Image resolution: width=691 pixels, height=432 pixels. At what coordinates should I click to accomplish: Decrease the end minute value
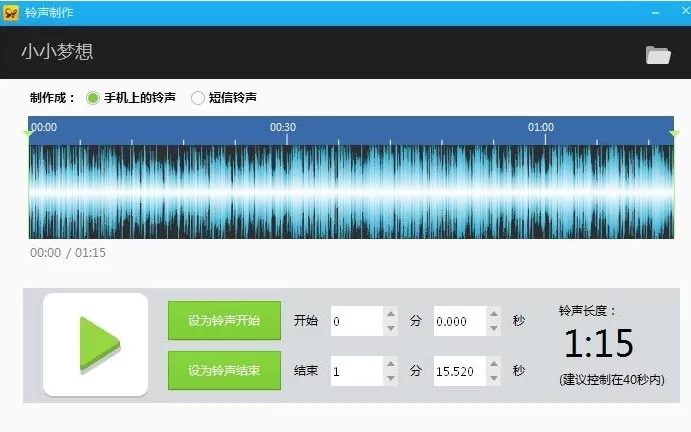(391, 378)
